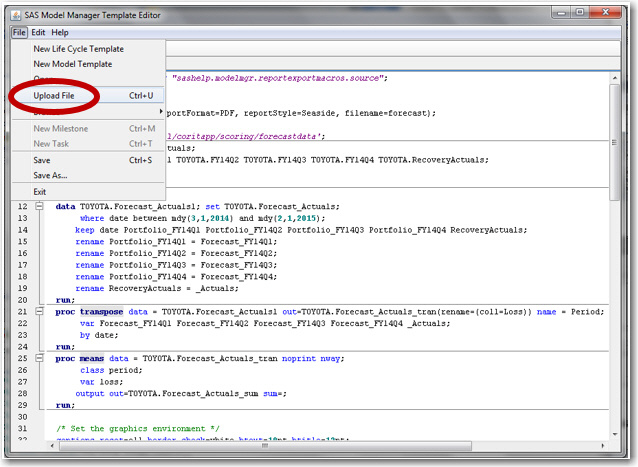Expand the submenu arrow below Upload File
The width and height of the screenshot is (638, 467).
[x=161, y=111]
